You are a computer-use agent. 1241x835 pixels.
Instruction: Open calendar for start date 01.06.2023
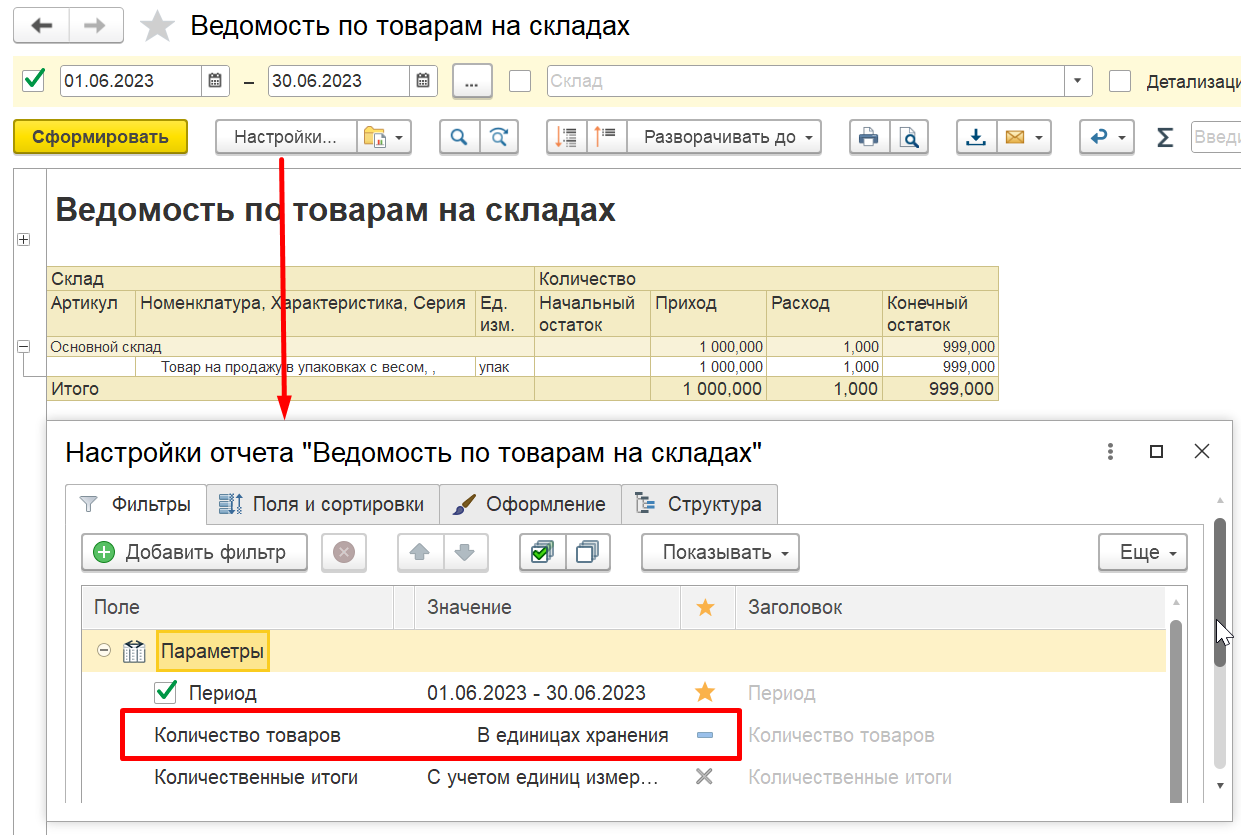[x=215, y=81]
